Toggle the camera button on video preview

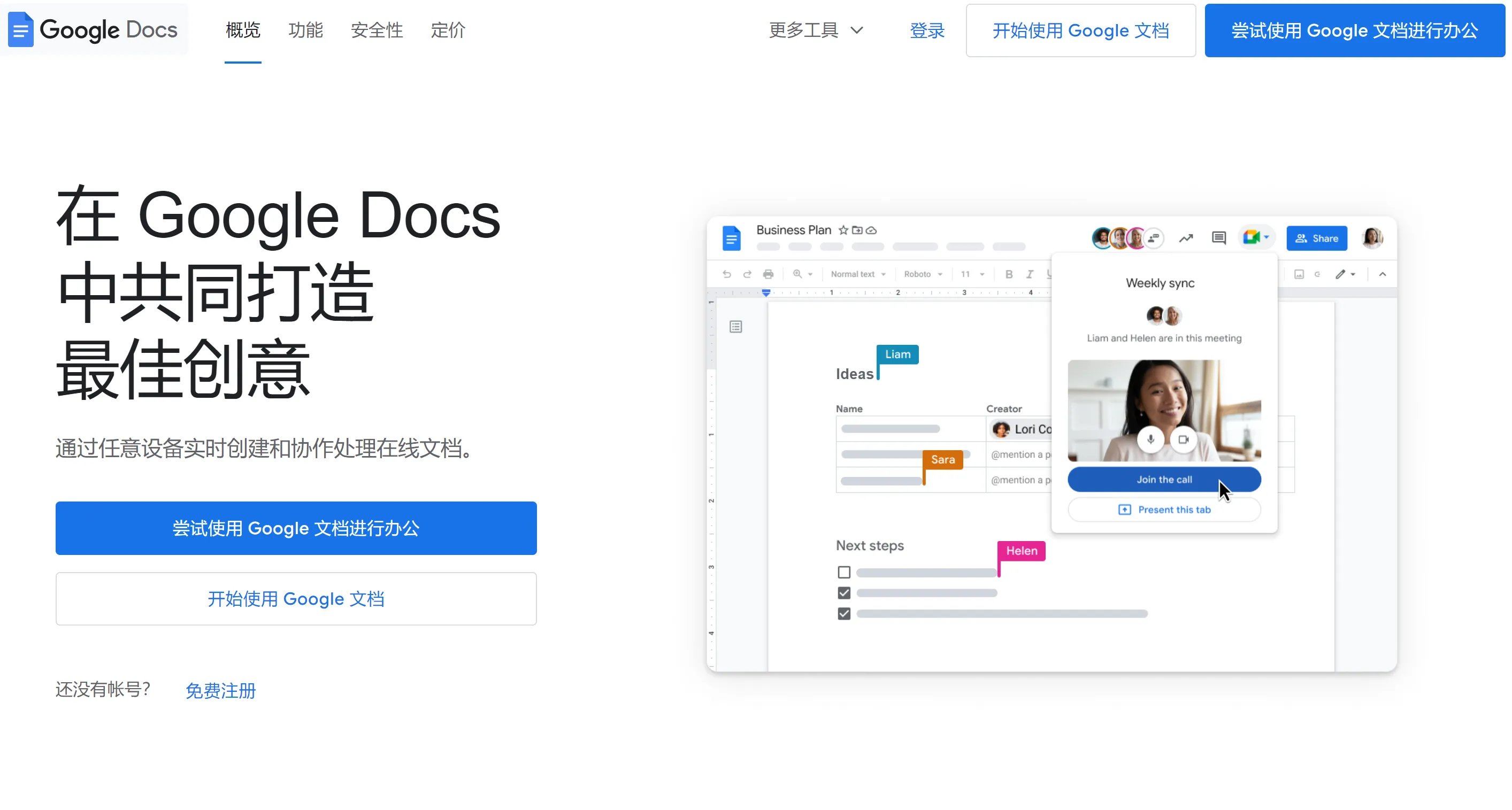tap(1183, 439)
